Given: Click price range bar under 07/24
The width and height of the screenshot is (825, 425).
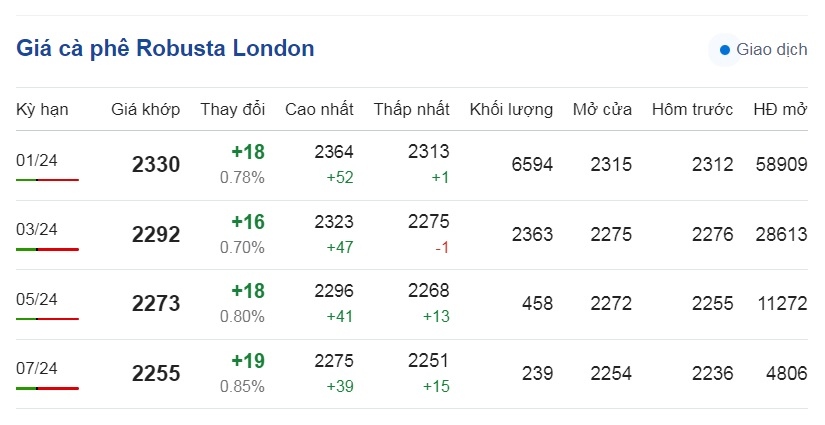Looking at the screenshot, I should 47,388.
